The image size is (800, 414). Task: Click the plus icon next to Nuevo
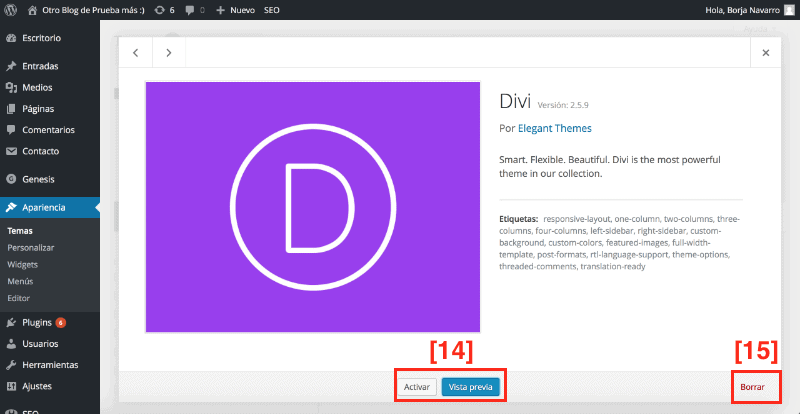[x=220, y=10]
